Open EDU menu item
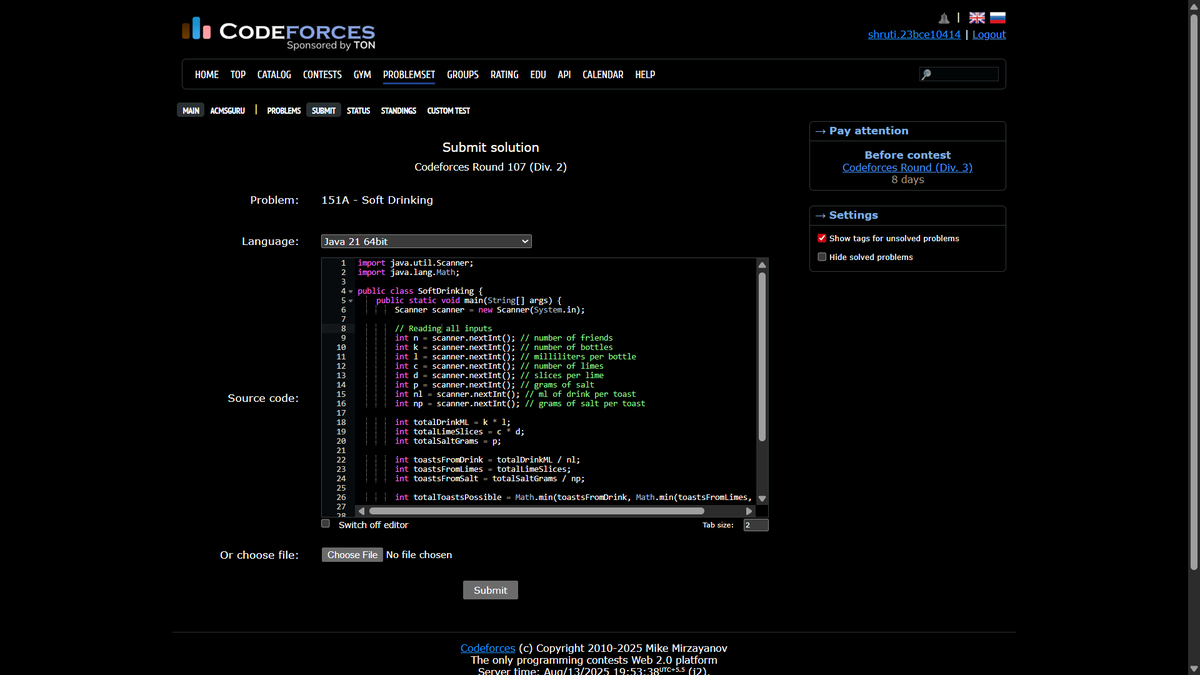The image size is (1200, 675). (538, 74)
